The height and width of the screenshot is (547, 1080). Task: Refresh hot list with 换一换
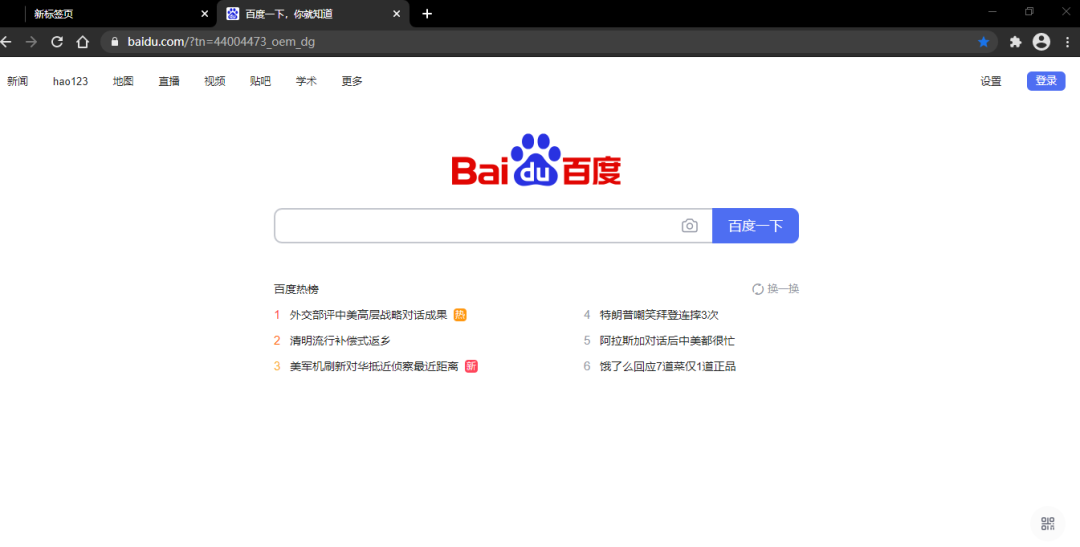[x=776, y=289]
